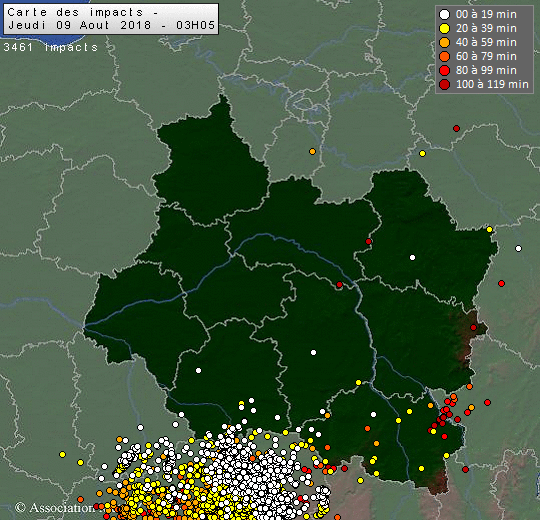Click the white impact dot in the northeastern dark department
540x520 pixels.
[412, 257]
